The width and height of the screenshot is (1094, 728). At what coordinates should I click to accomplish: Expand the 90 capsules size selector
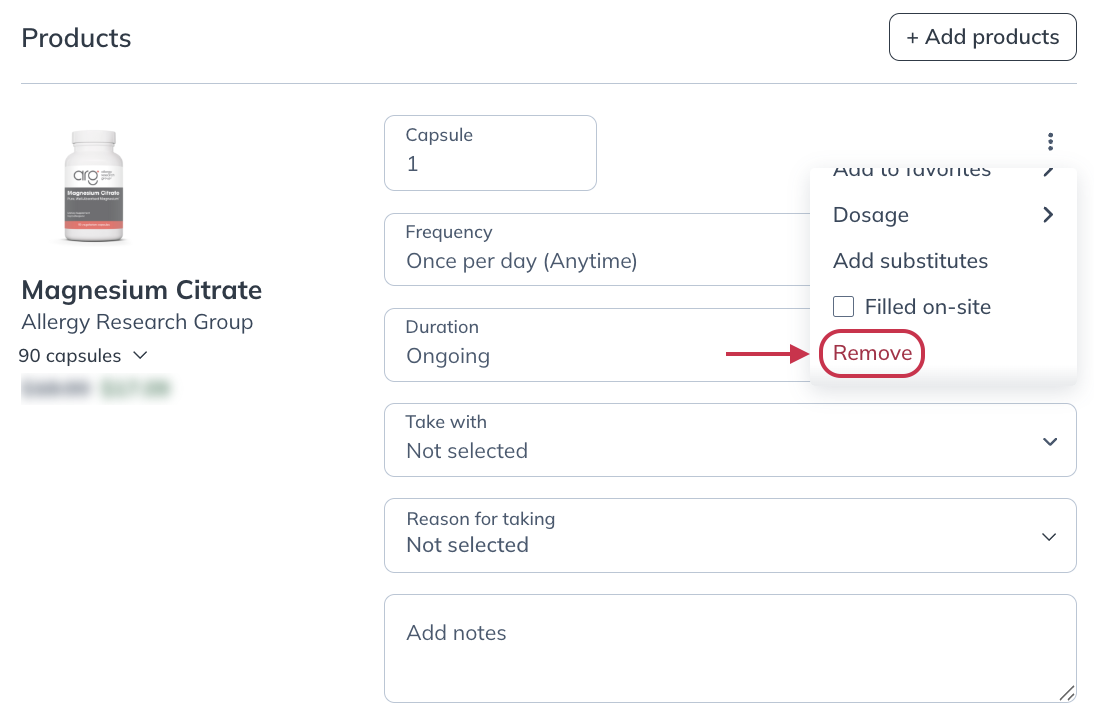tap(139, 355)
